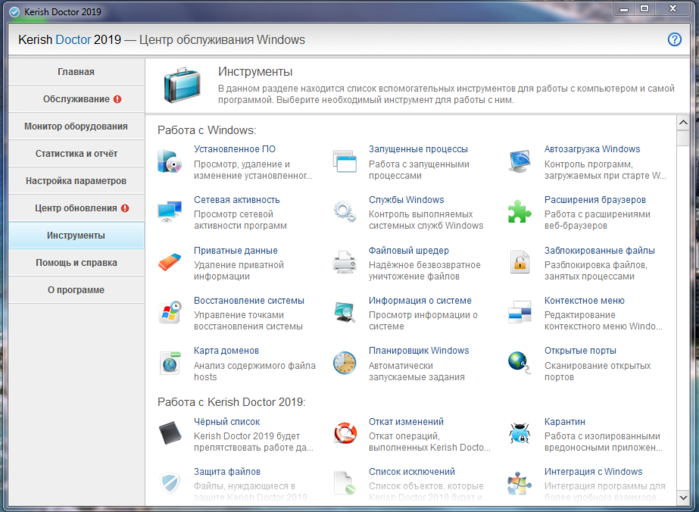Click the Открытые порты globe icon

click(520, 362)
